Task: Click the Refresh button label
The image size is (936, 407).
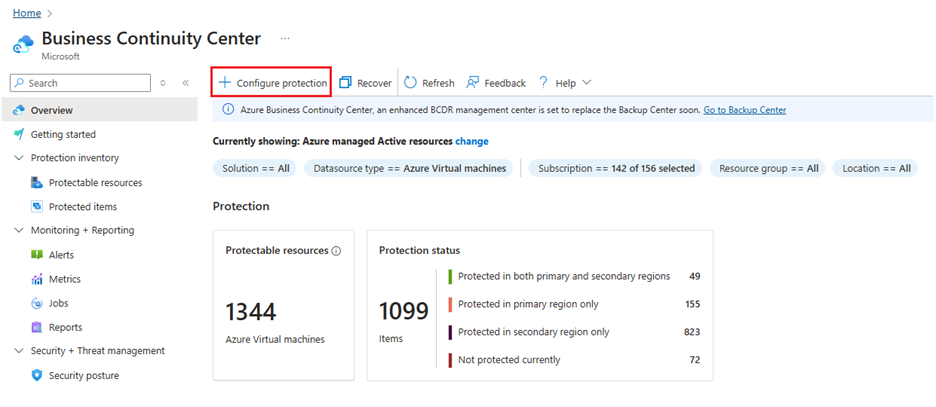Action: pos(438,84)
